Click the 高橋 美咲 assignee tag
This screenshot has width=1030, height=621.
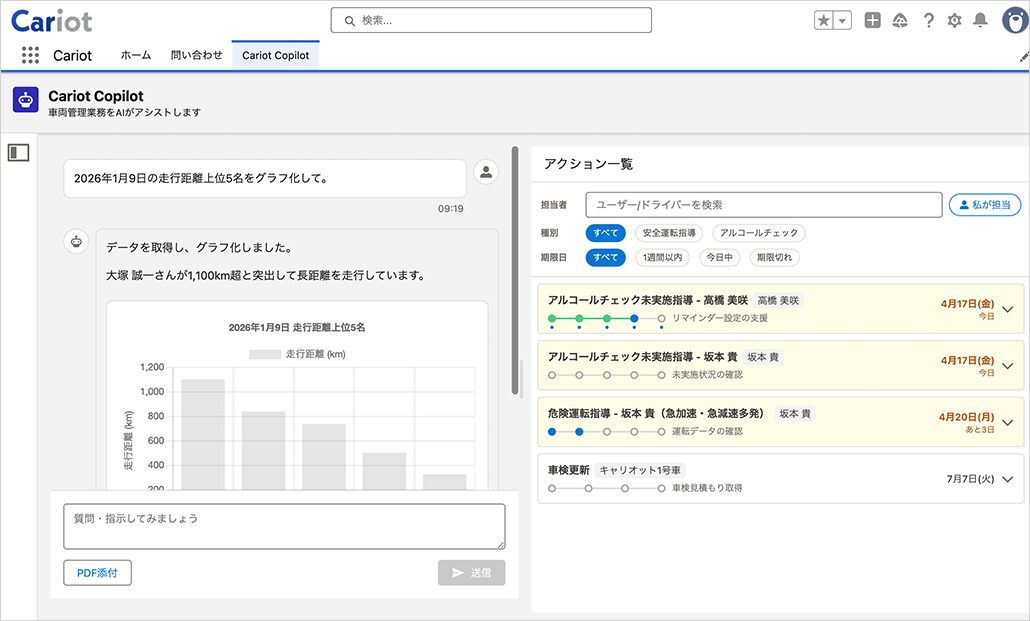tap(778, 300)
